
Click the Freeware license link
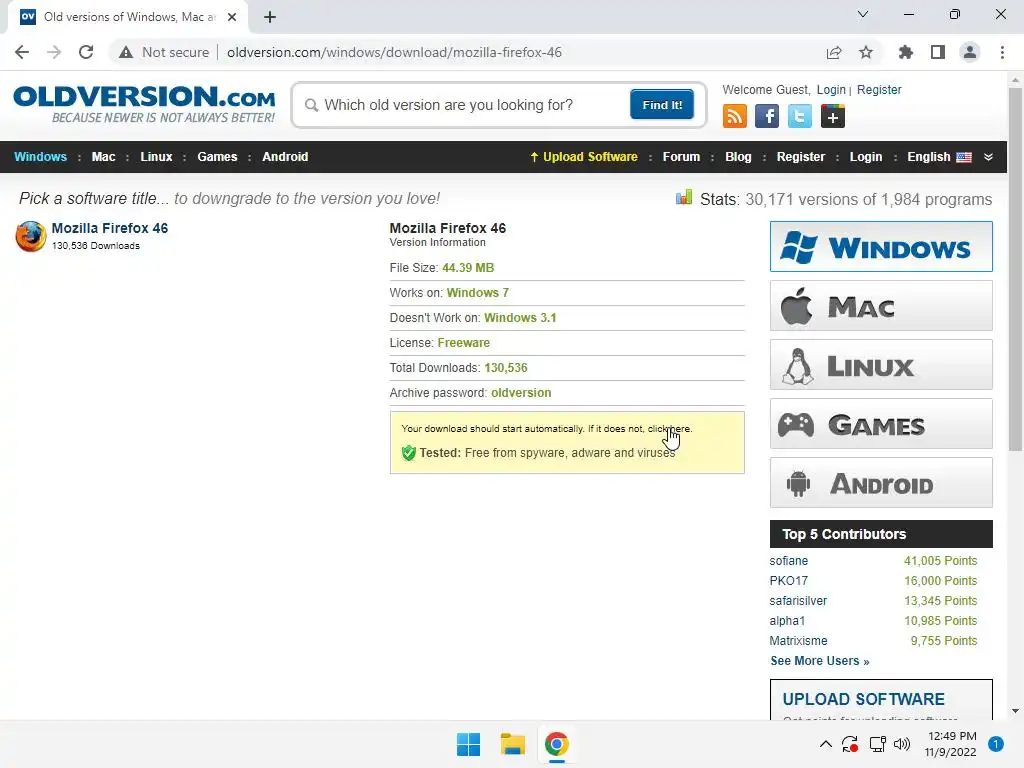point(464,343)
